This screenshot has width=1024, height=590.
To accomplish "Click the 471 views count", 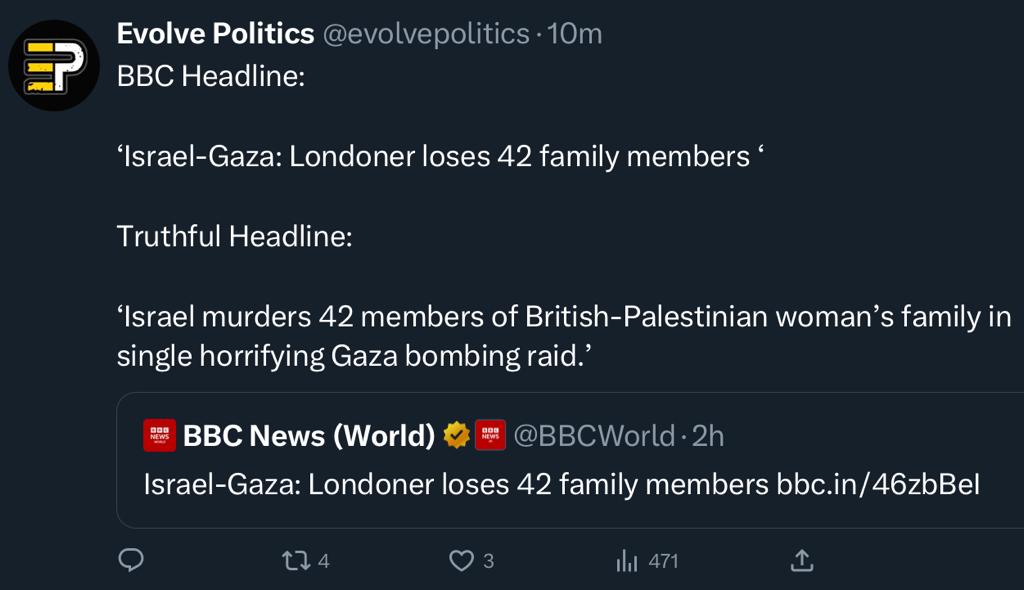I will (663, 562).
